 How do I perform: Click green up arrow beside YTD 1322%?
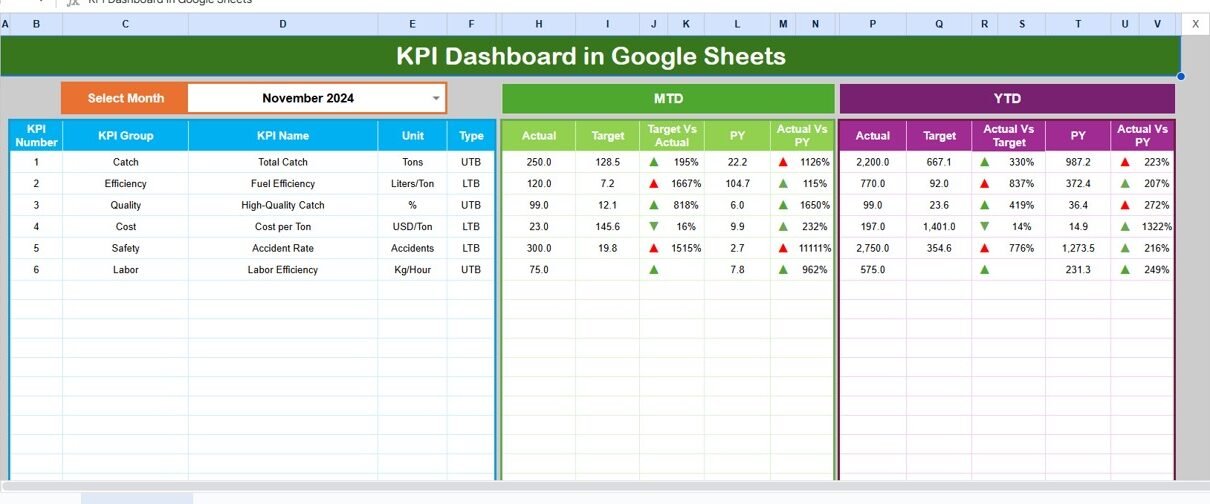click(1125, 227)
